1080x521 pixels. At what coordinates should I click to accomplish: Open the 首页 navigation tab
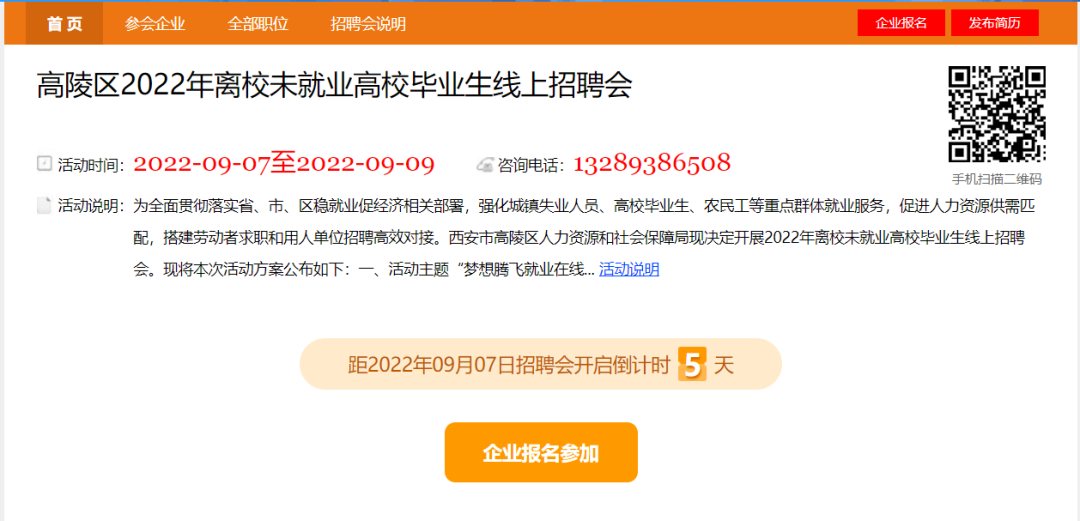coord(65,23)
